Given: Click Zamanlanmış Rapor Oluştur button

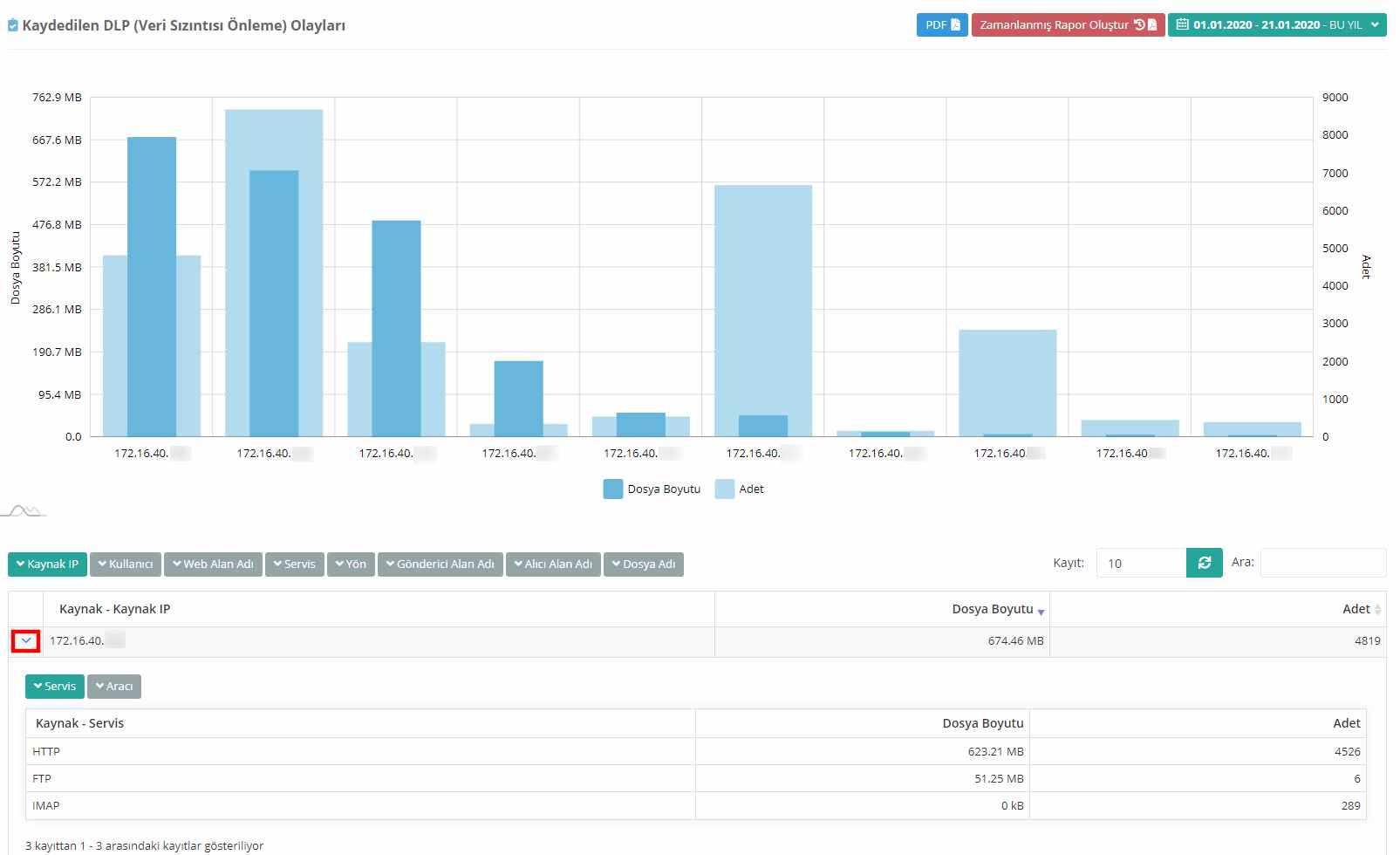Looking at the screenshot, I should pyautogui.click(x=1068, y=24).
